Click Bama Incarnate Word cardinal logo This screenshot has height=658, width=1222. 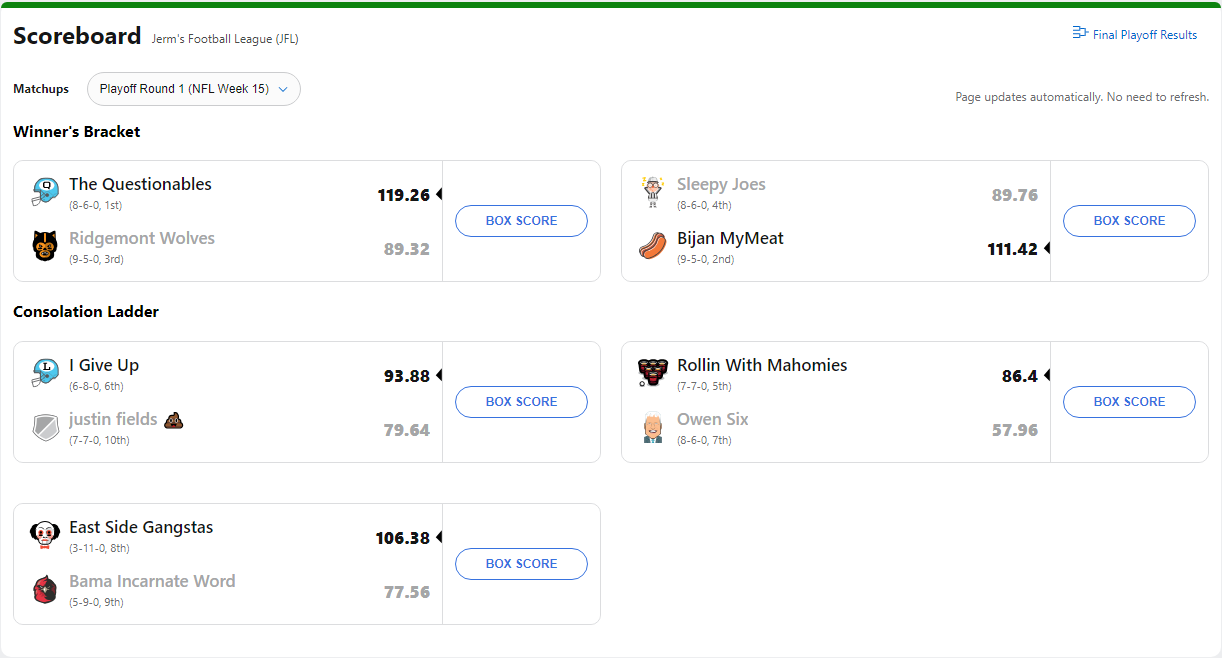point(45,589)
